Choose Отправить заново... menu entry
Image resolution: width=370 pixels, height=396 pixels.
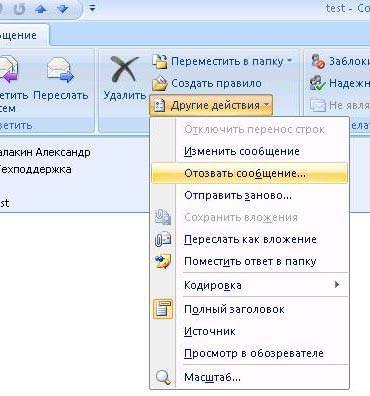click(249, 195)
